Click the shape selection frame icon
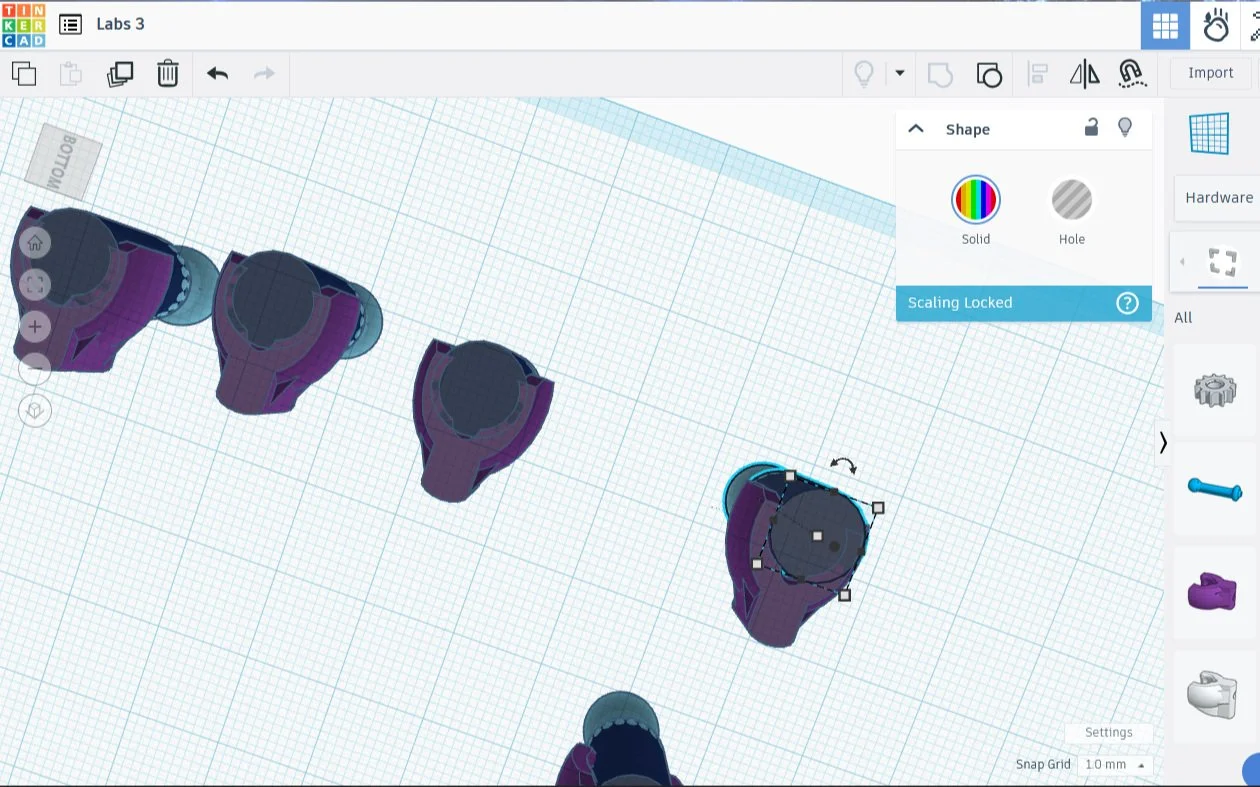 tap(1222, 262)
